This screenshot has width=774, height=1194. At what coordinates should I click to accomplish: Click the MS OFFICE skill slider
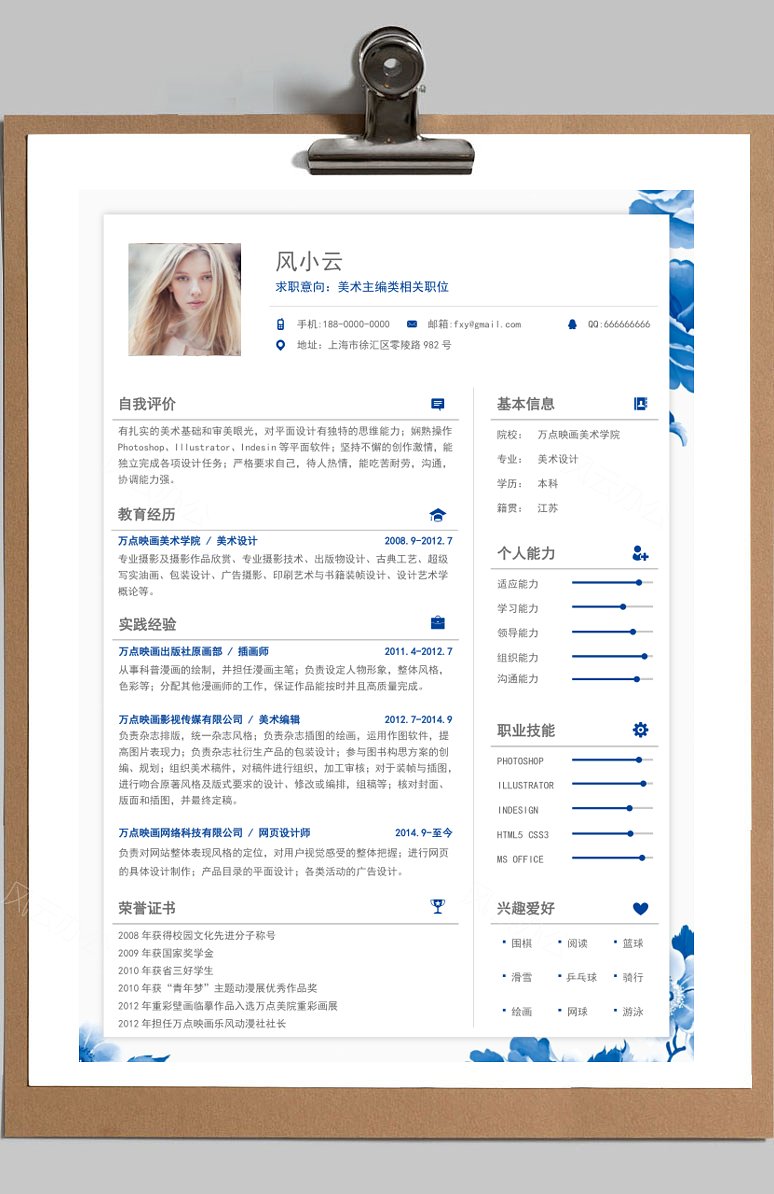pos(612,857)
